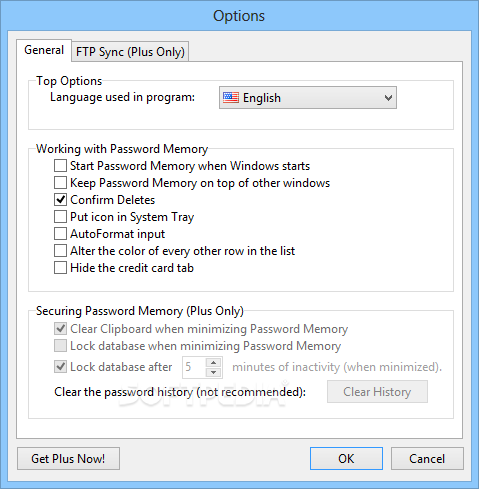The image size is (479, 489).
Task: Uncheck the Confirm Deletes checkbox
Action: [x=60, y=200]
